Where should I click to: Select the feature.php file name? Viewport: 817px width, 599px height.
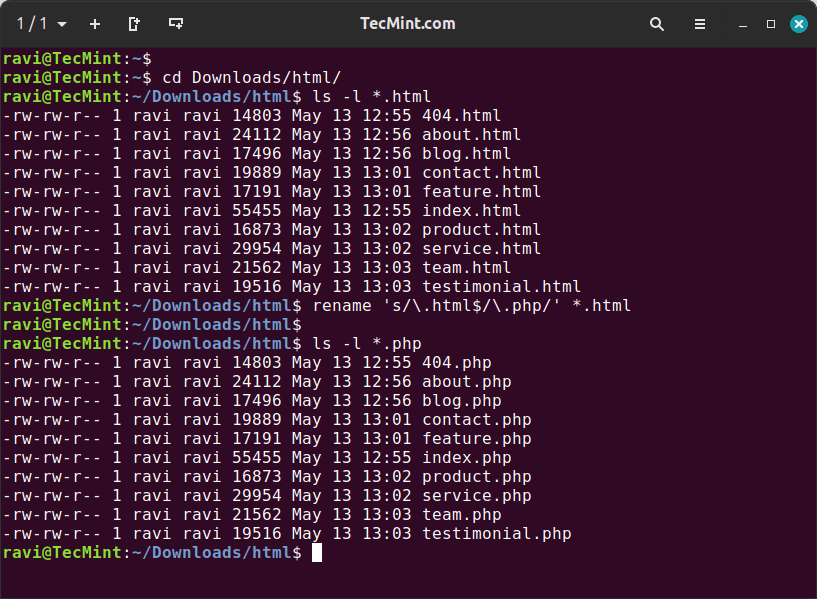click(477, 439)
